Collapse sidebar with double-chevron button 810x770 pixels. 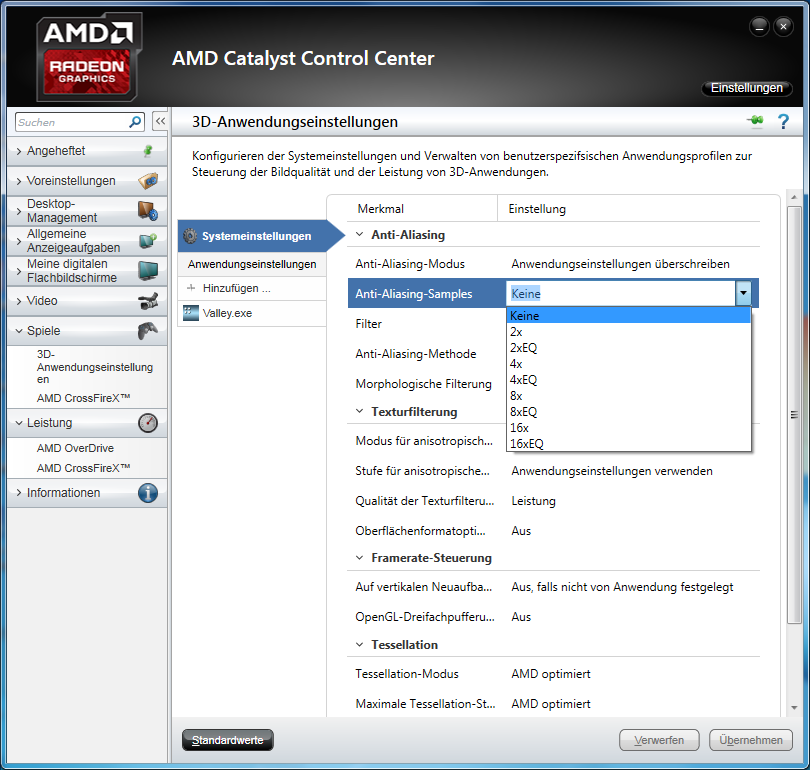[x=160, y=121]
